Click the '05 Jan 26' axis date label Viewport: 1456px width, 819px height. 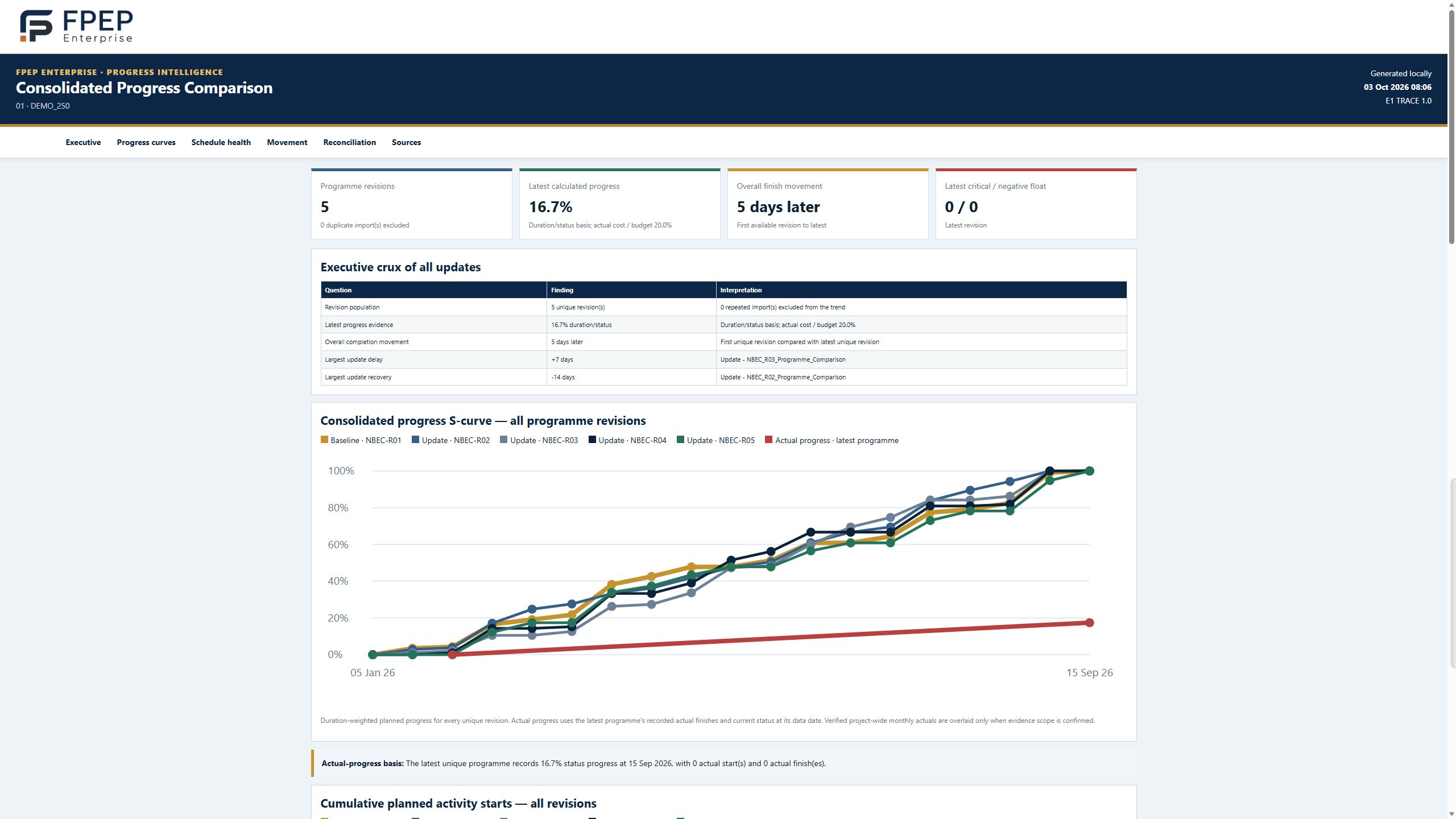pyautogui.click(x=373, y=672)
